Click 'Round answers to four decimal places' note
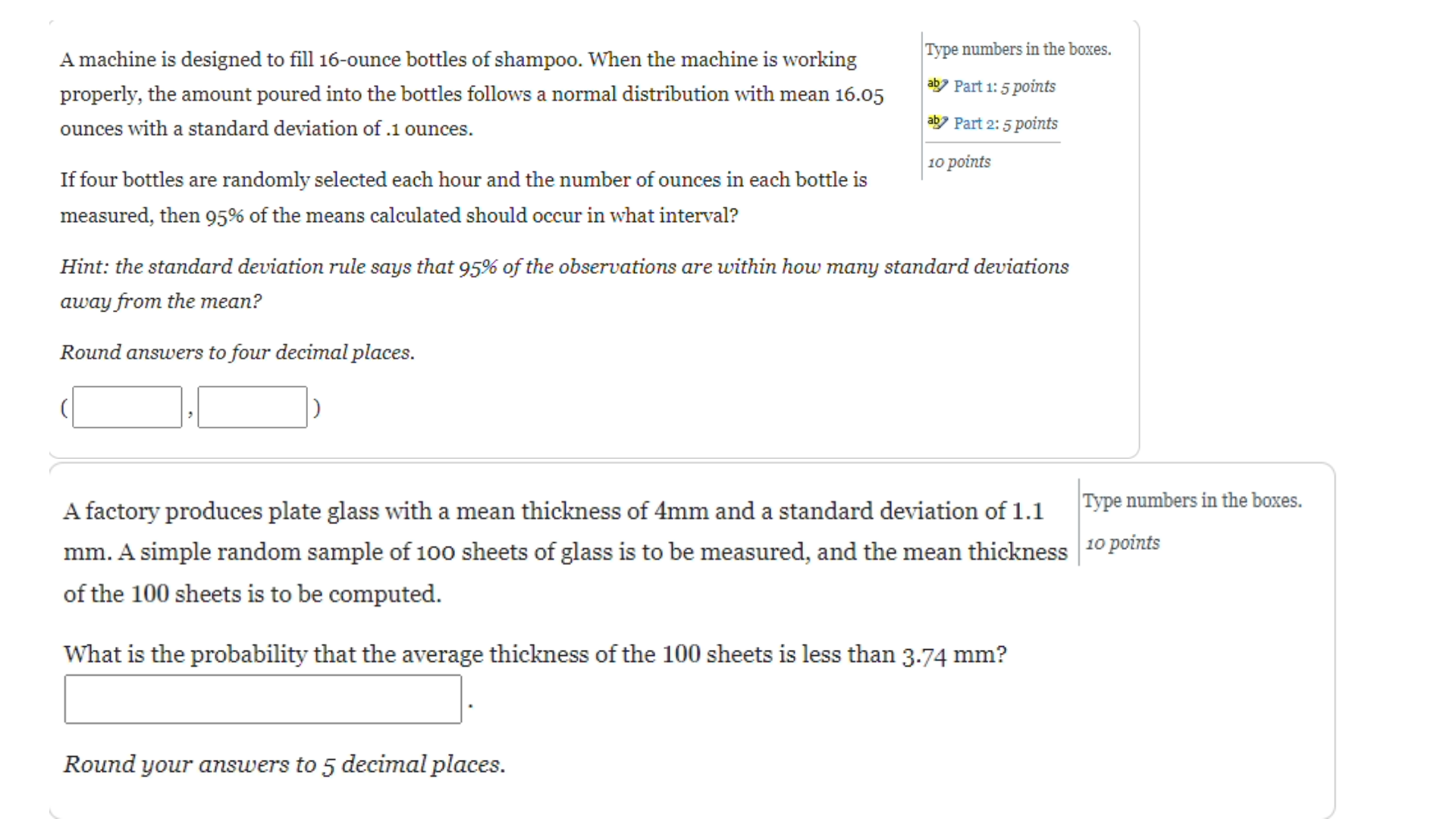Screen dimensions: 1456x819 click(237, 352)
